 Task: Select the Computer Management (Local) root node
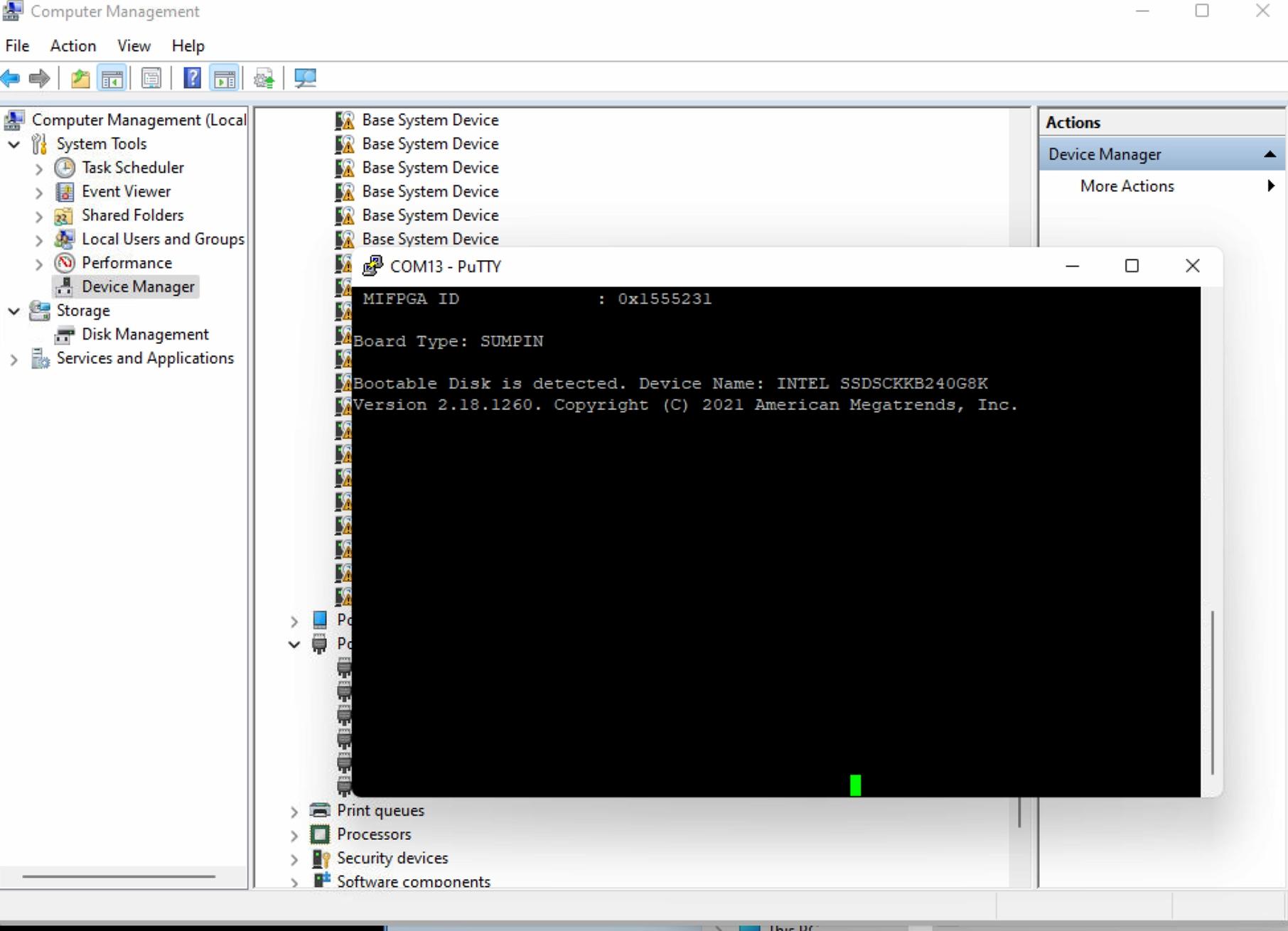(139, 120)
